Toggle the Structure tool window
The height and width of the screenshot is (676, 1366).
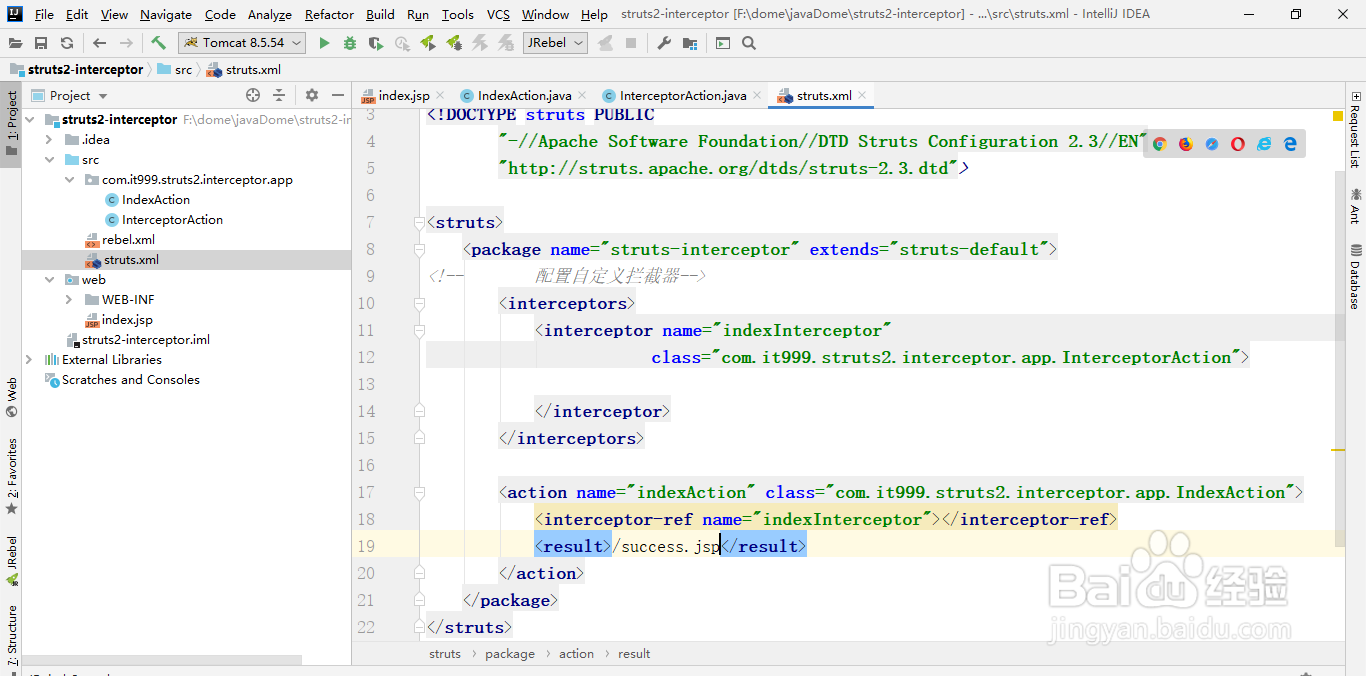(x=12, y=633)
